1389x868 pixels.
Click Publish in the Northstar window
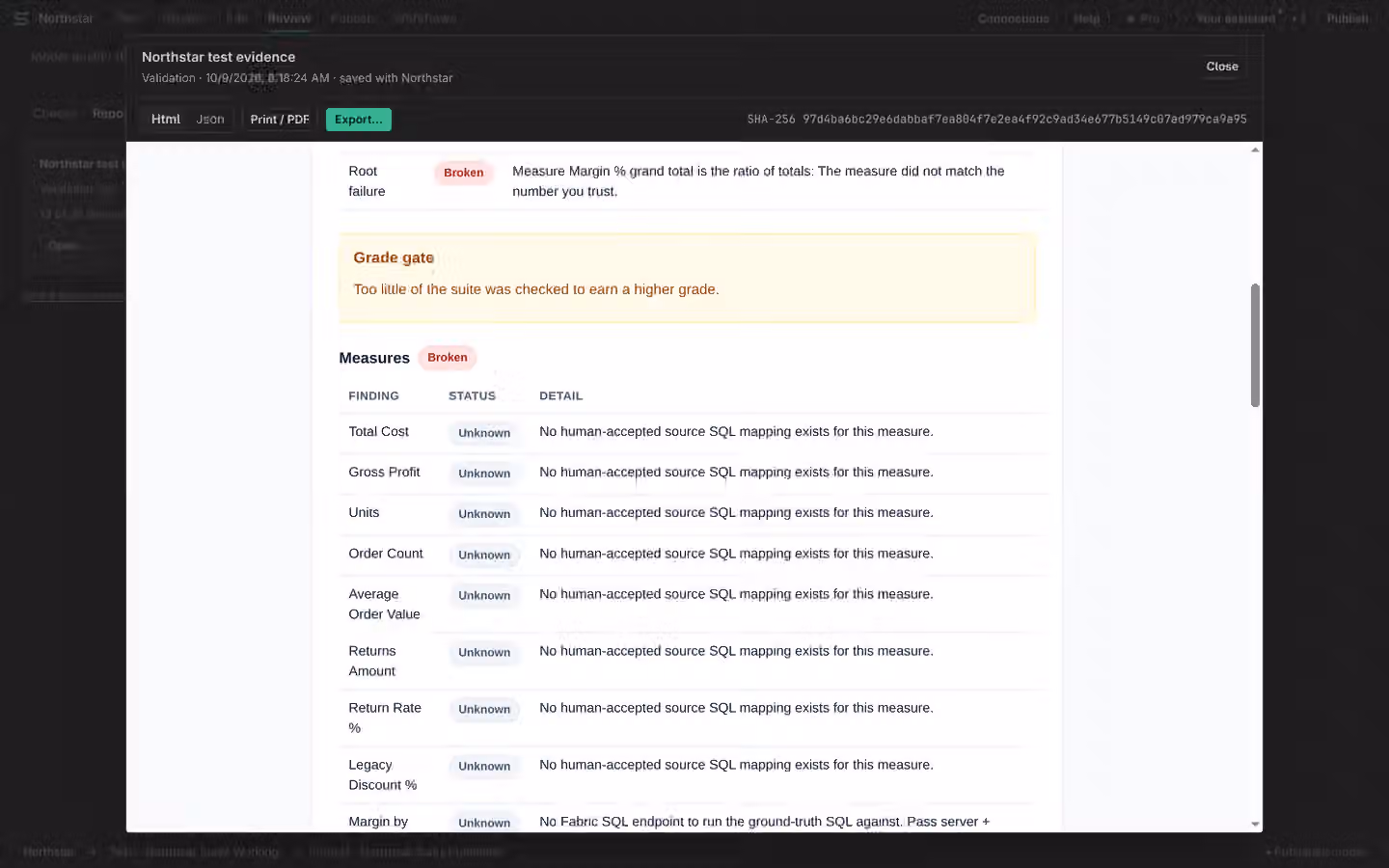[x=1348, y=18]
